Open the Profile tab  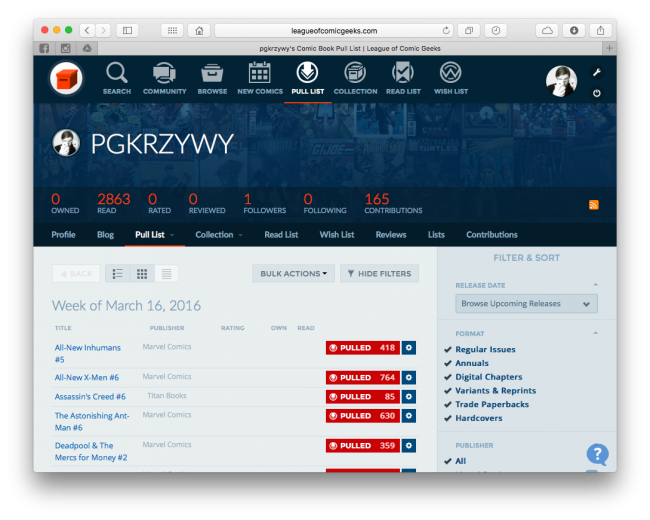(63, 235)
